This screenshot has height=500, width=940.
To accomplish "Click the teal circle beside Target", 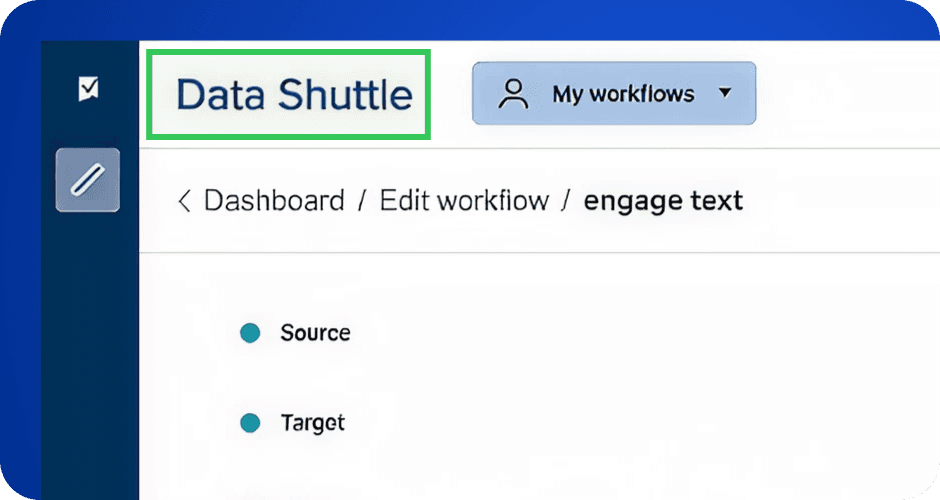I will click(x=250, y=423).
